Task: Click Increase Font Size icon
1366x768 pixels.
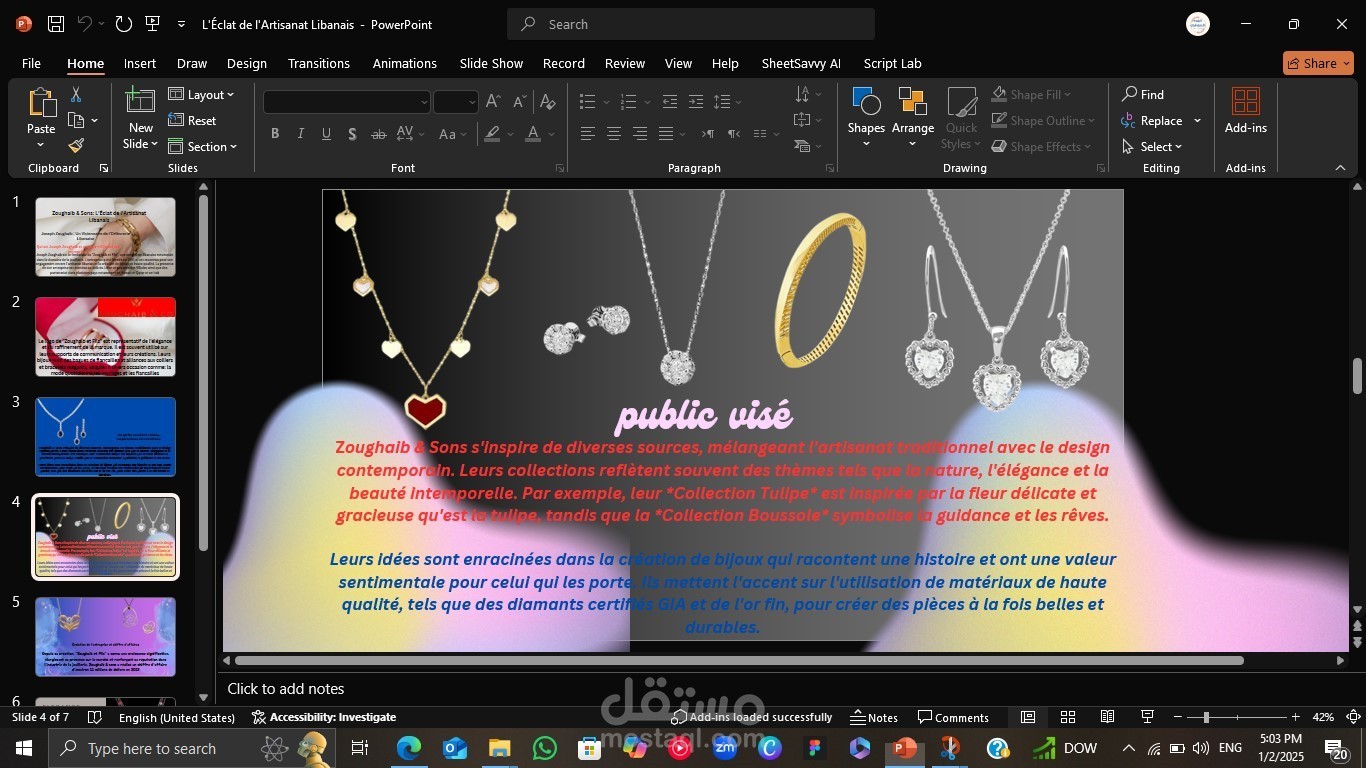Action: point(493,102)
